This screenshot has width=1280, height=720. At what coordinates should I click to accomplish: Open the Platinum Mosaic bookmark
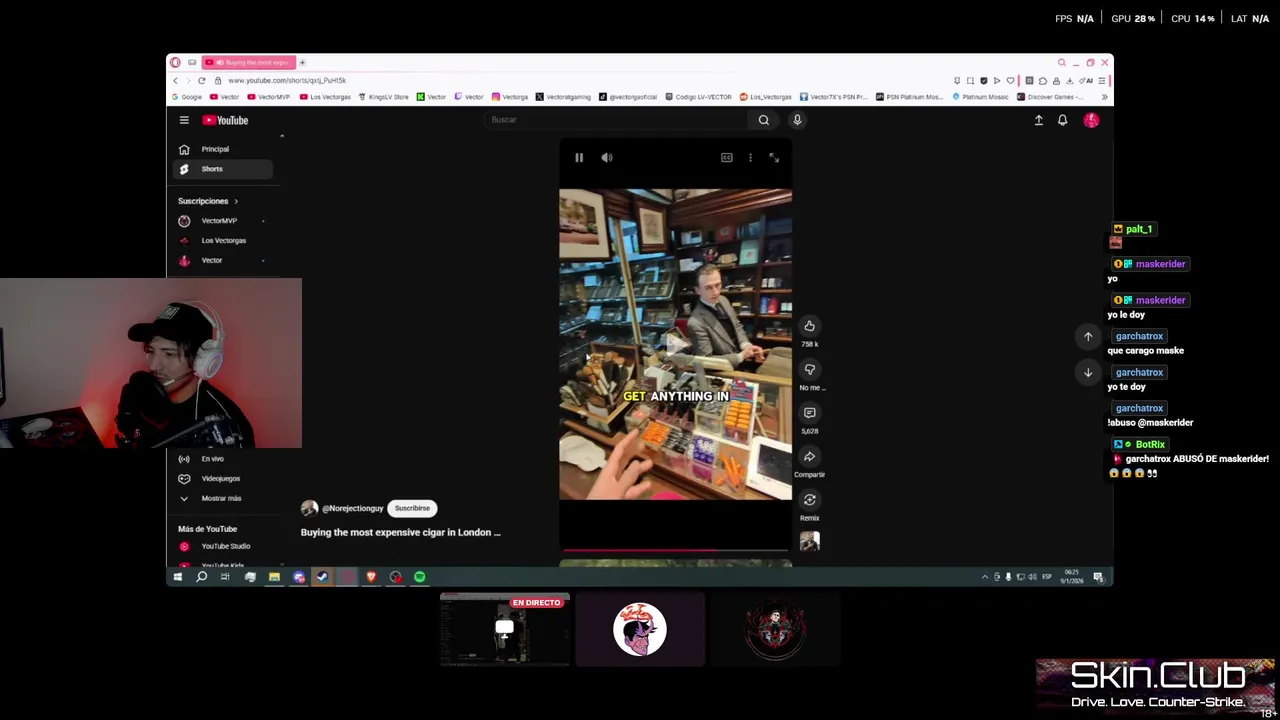(x=981, y=97)
